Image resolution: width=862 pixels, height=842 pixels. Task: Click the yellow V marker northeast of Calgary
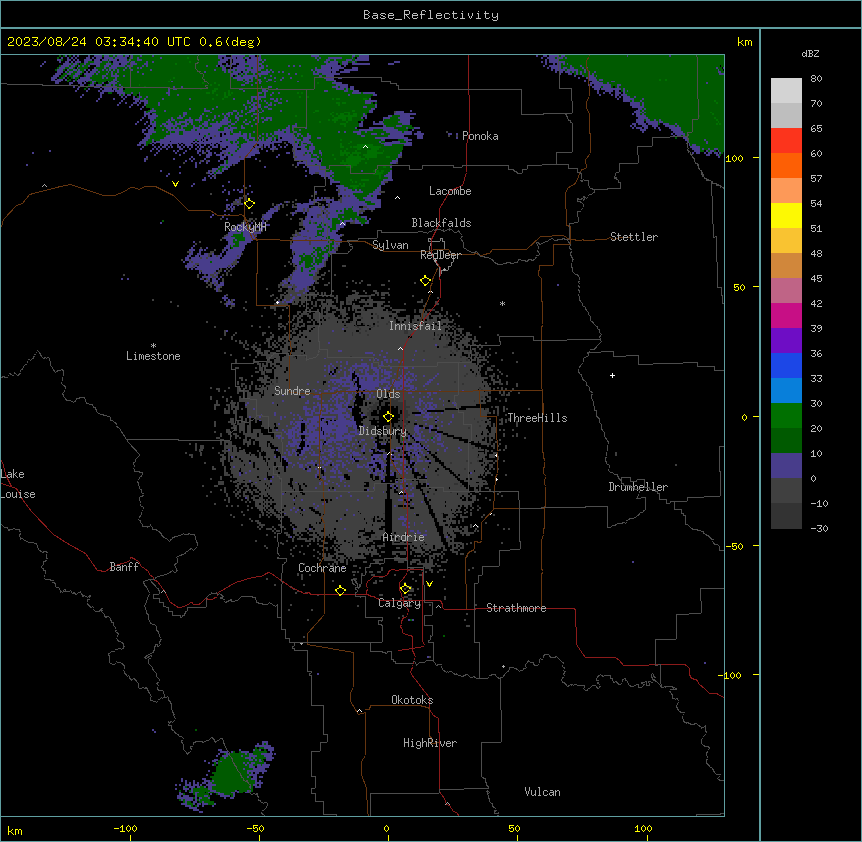click(x=429, y=584)
